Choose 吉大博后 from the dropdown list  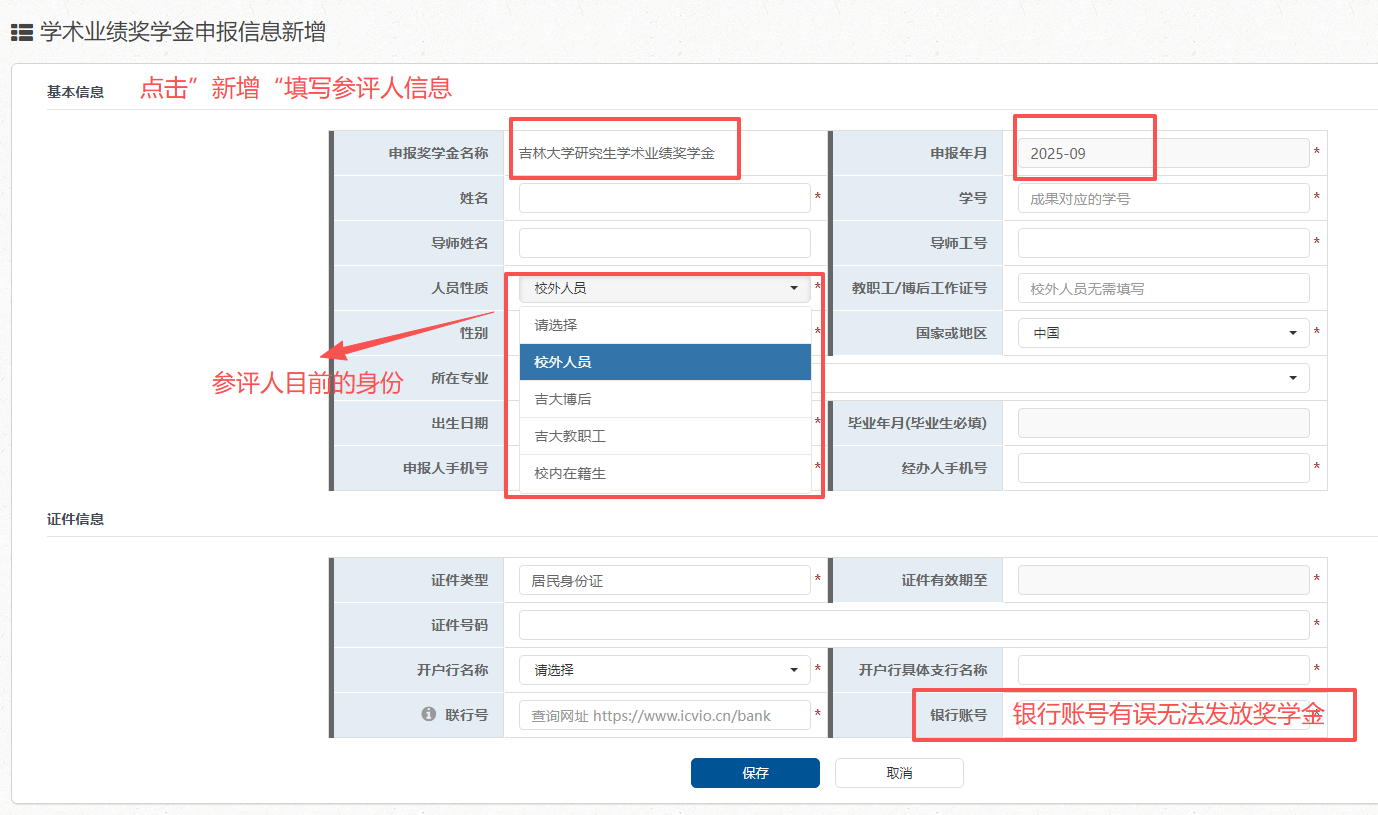pyautogui.click(x=664, y=399)
